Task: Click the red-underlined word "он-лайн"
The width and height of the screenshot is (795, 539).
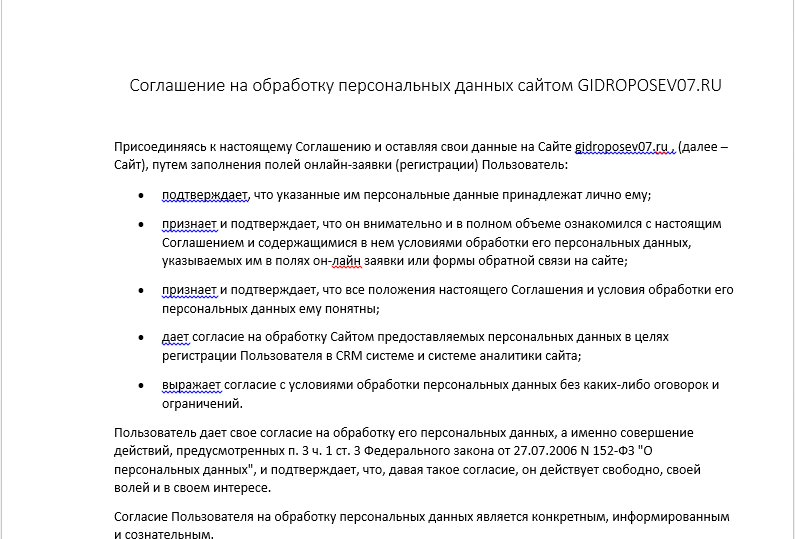Action: (337, 261)
